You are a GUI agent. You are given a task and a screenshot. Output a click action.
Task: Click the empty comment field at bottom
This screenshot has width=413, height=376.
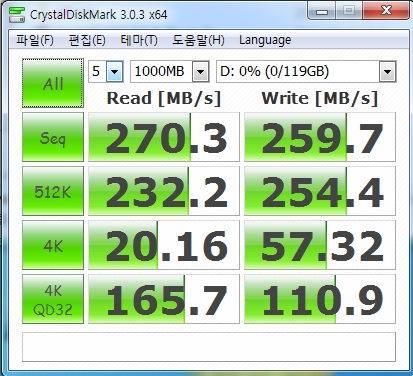[x=209, y=347]
